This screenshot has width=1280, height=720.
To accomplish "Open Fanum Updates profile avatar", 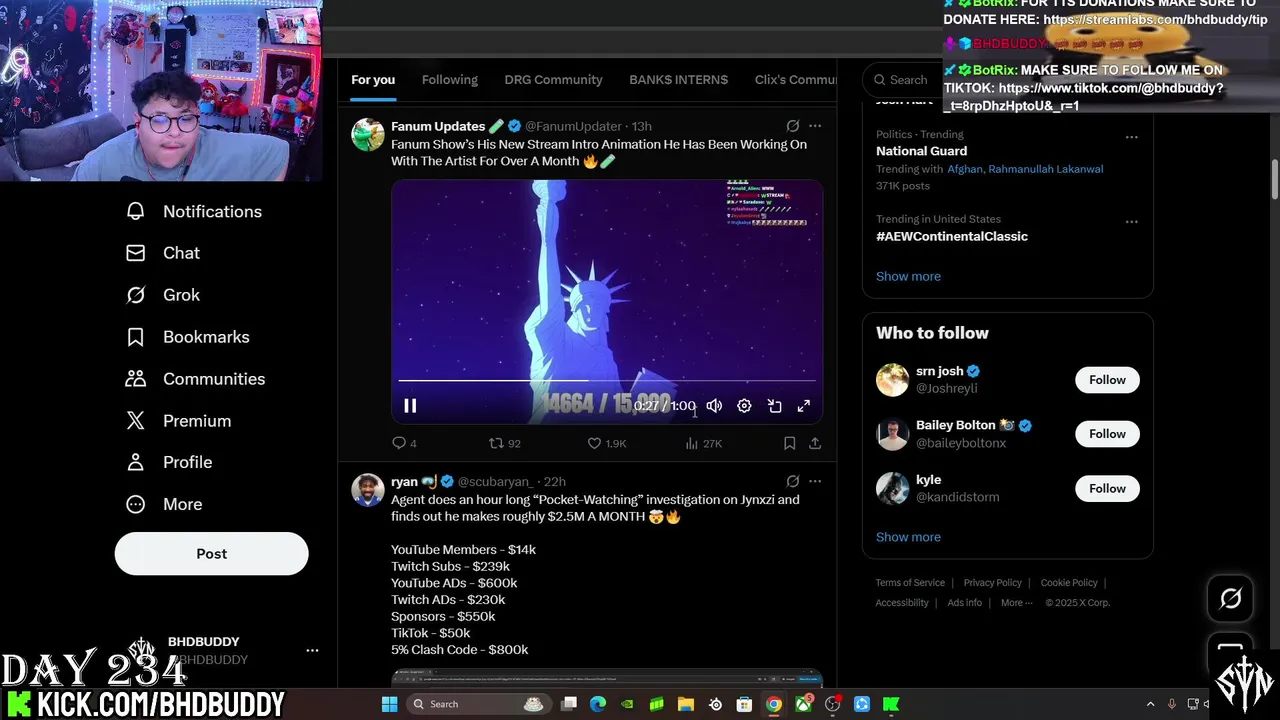I will click(x=367, y=134).
